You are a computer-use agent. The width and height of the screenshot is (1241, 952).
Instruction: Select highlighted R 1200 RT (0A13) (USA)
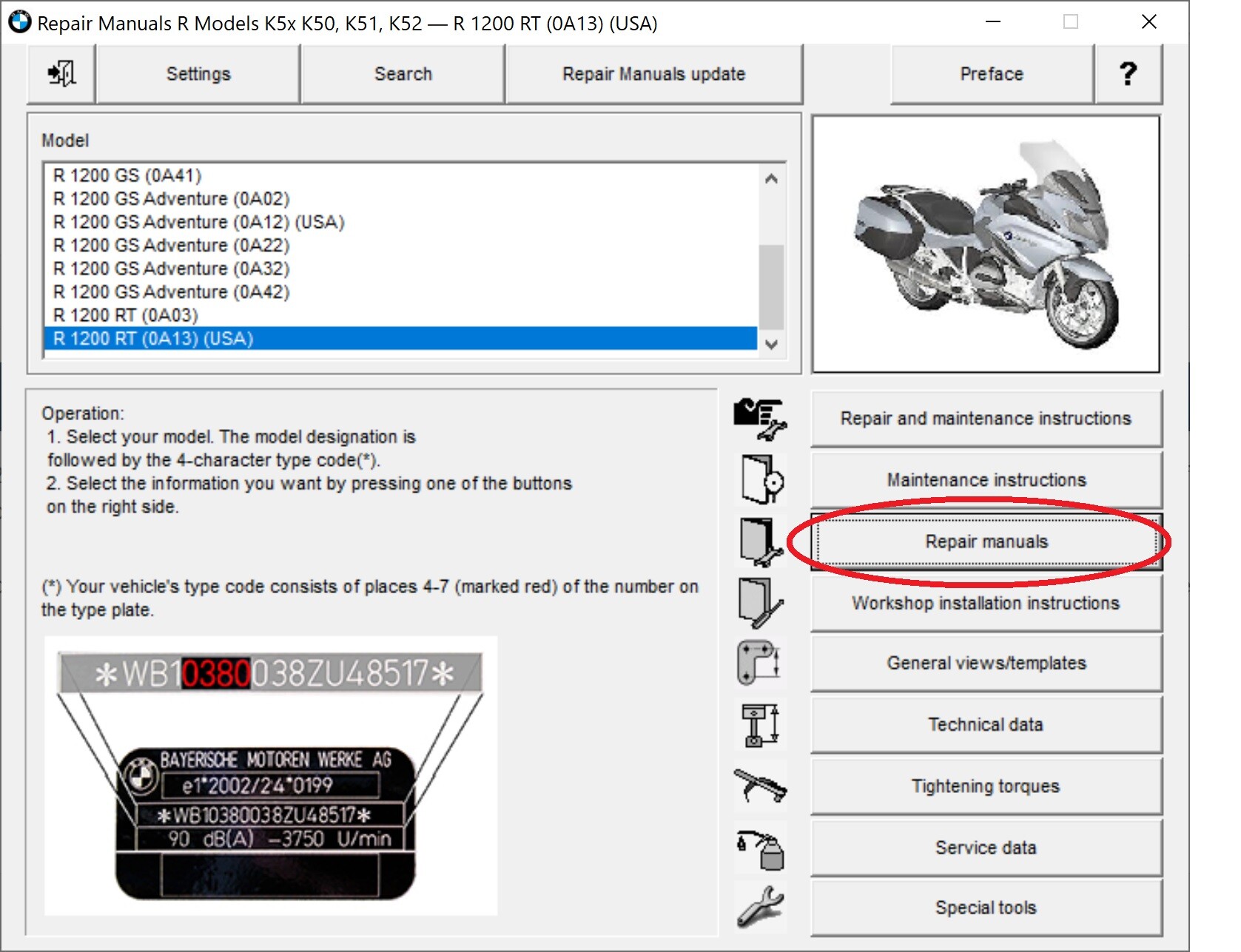[400, 339]
